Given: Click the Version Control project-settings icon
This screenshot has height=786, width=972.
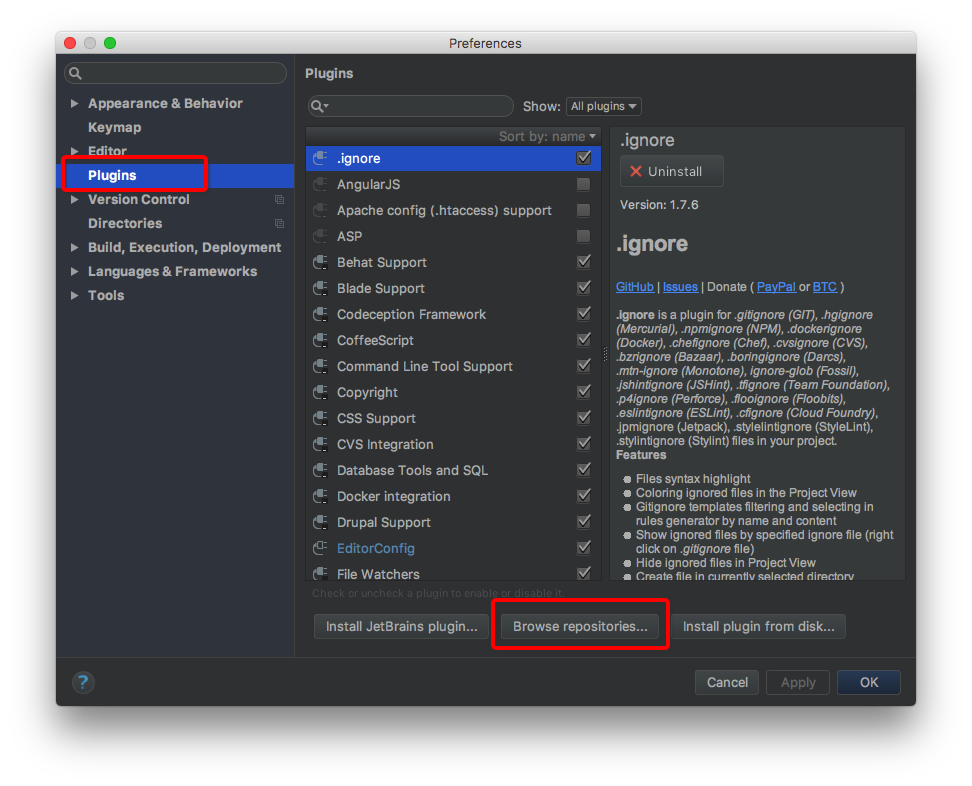Looking at the screenshot, I should pyautogui.click(x=280, y=200).
